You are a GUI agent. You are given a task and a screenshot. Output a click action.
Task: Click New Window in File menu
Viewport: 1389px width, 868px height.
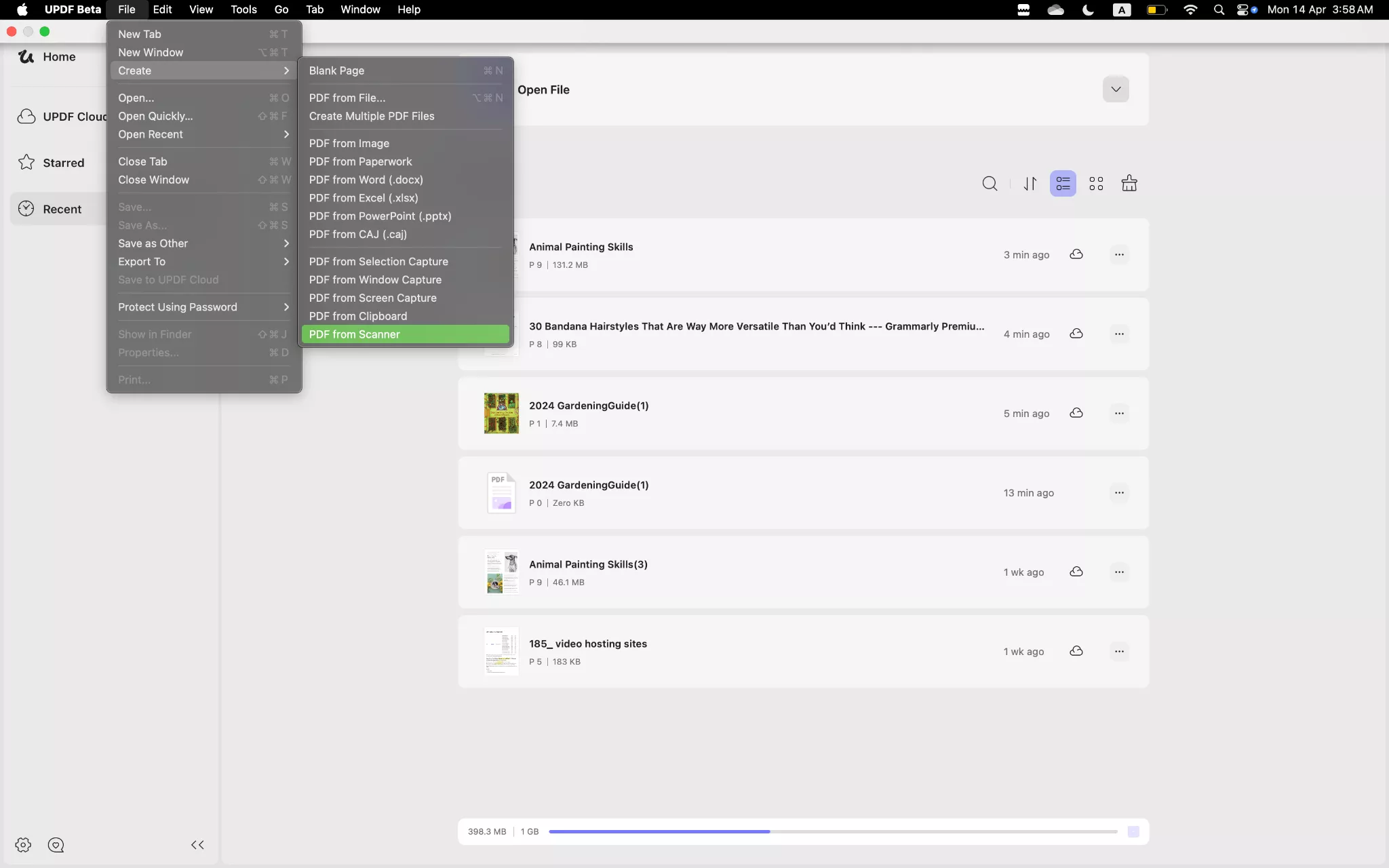[203, 52]
